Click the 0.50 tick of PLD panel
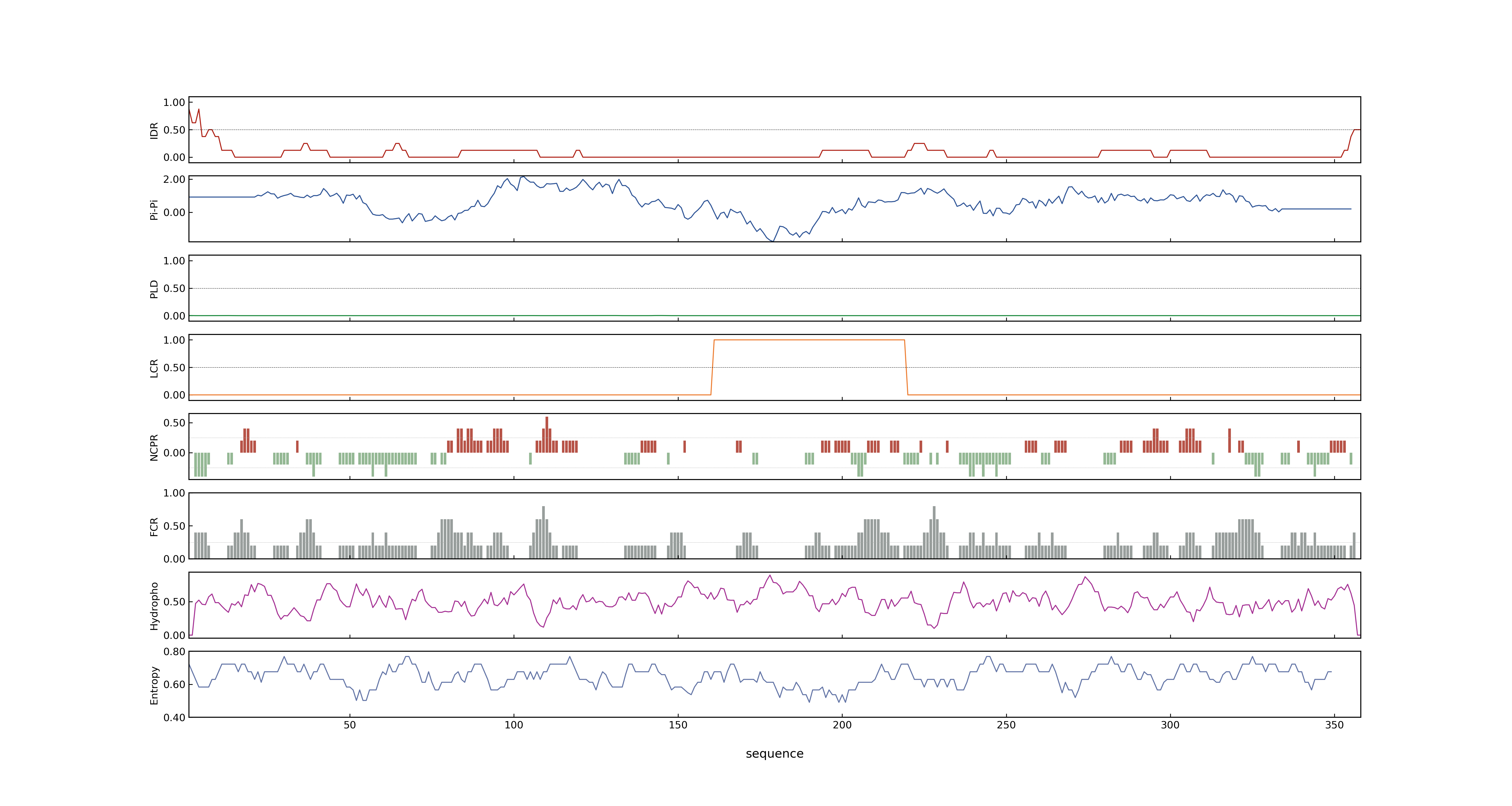This screenshot has width=1512, height=806. click(x=174, y=288)
